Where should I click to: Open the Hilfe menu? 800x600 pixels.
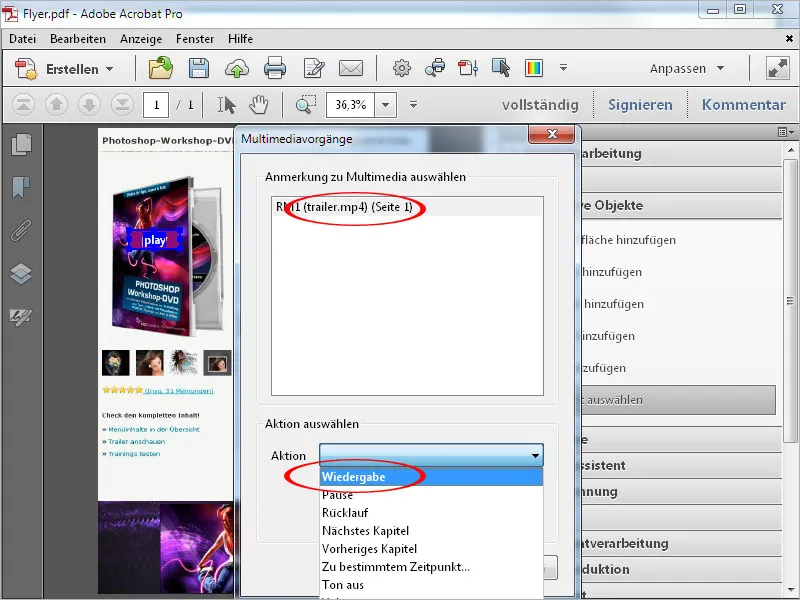[x=240, y=39]
